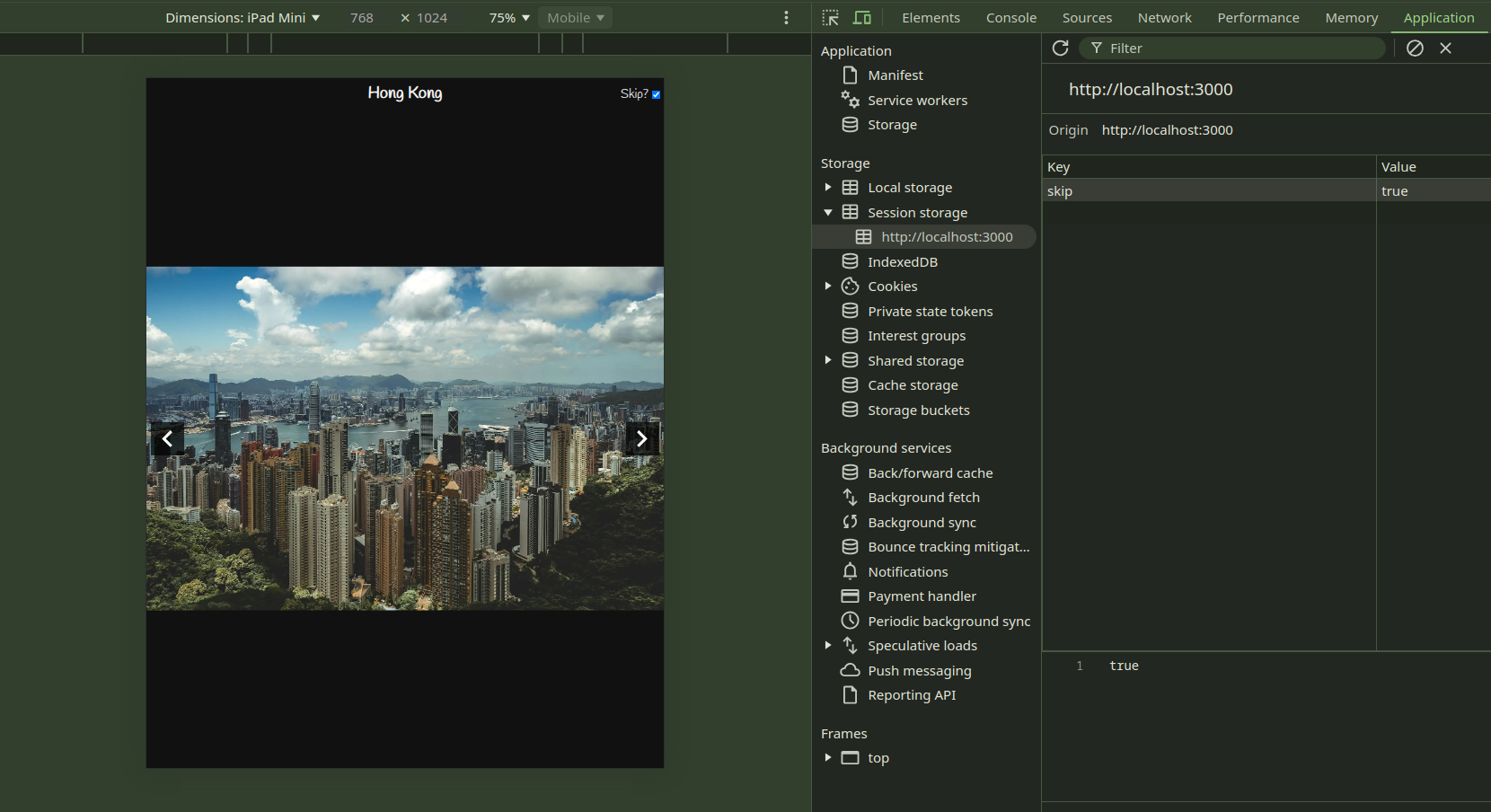Open the DevTools three-dot menu
Screen dimensions: 1491x812
786,17
